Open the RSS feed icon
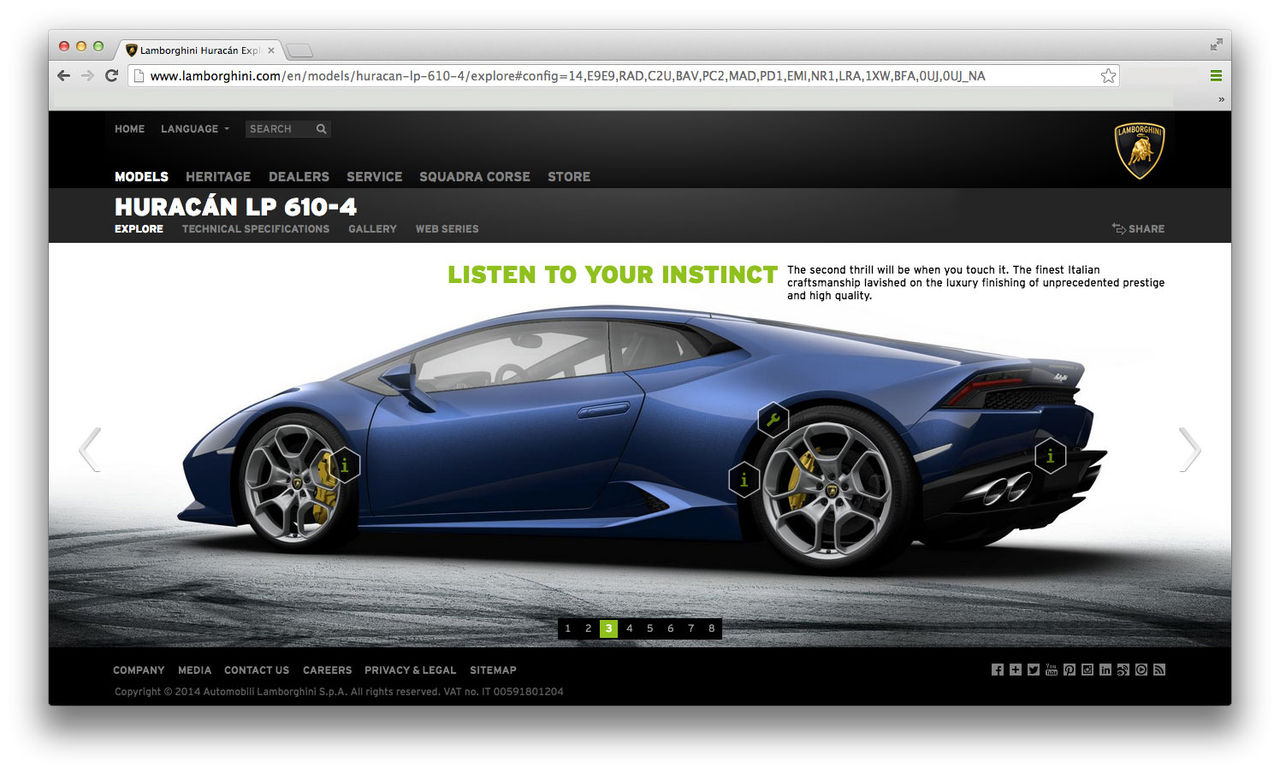This screenshot has height=773, width=1280. click(x=1159, y=669)
